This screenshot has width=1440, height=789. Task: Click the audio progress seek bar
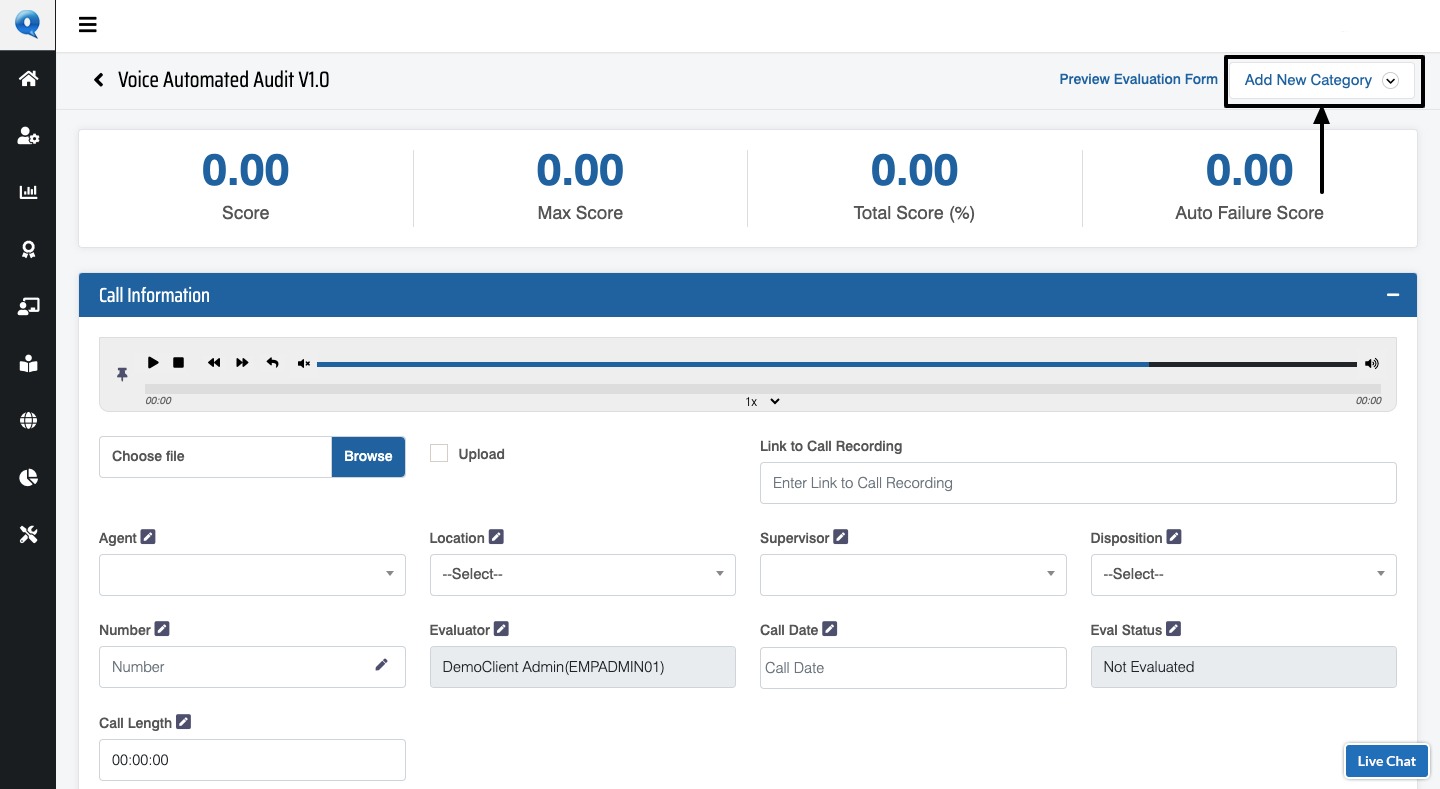tap(762, 388)
